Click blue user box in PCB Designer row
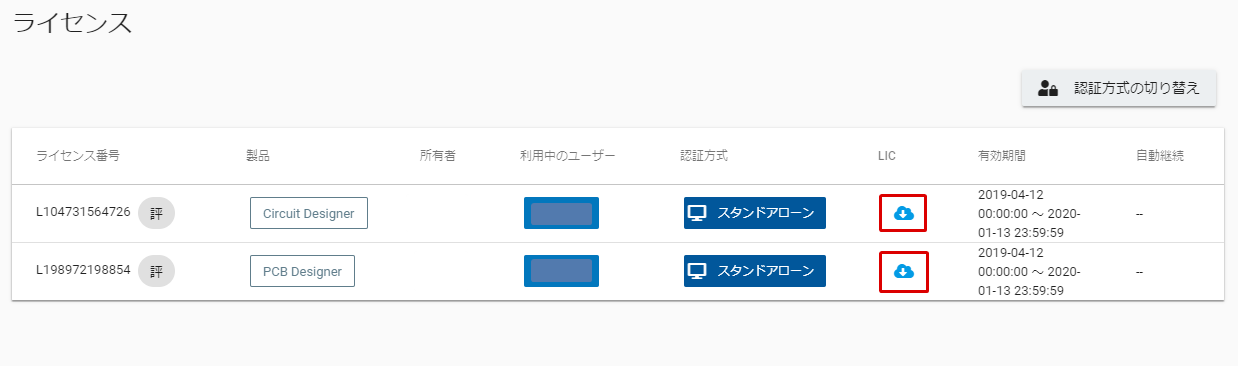 click(561, 271)
